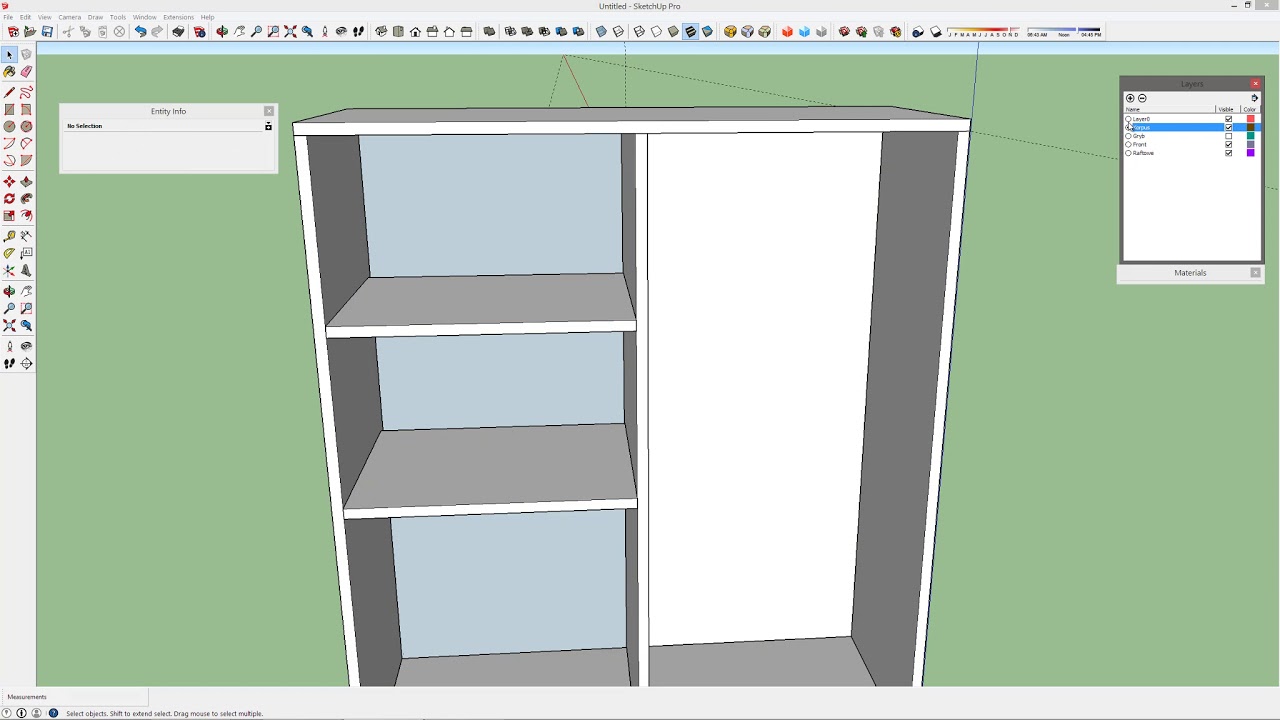Enable visibility checkbox for Gryb layer
1280x720 pixels.
(x=1229, y=136)
